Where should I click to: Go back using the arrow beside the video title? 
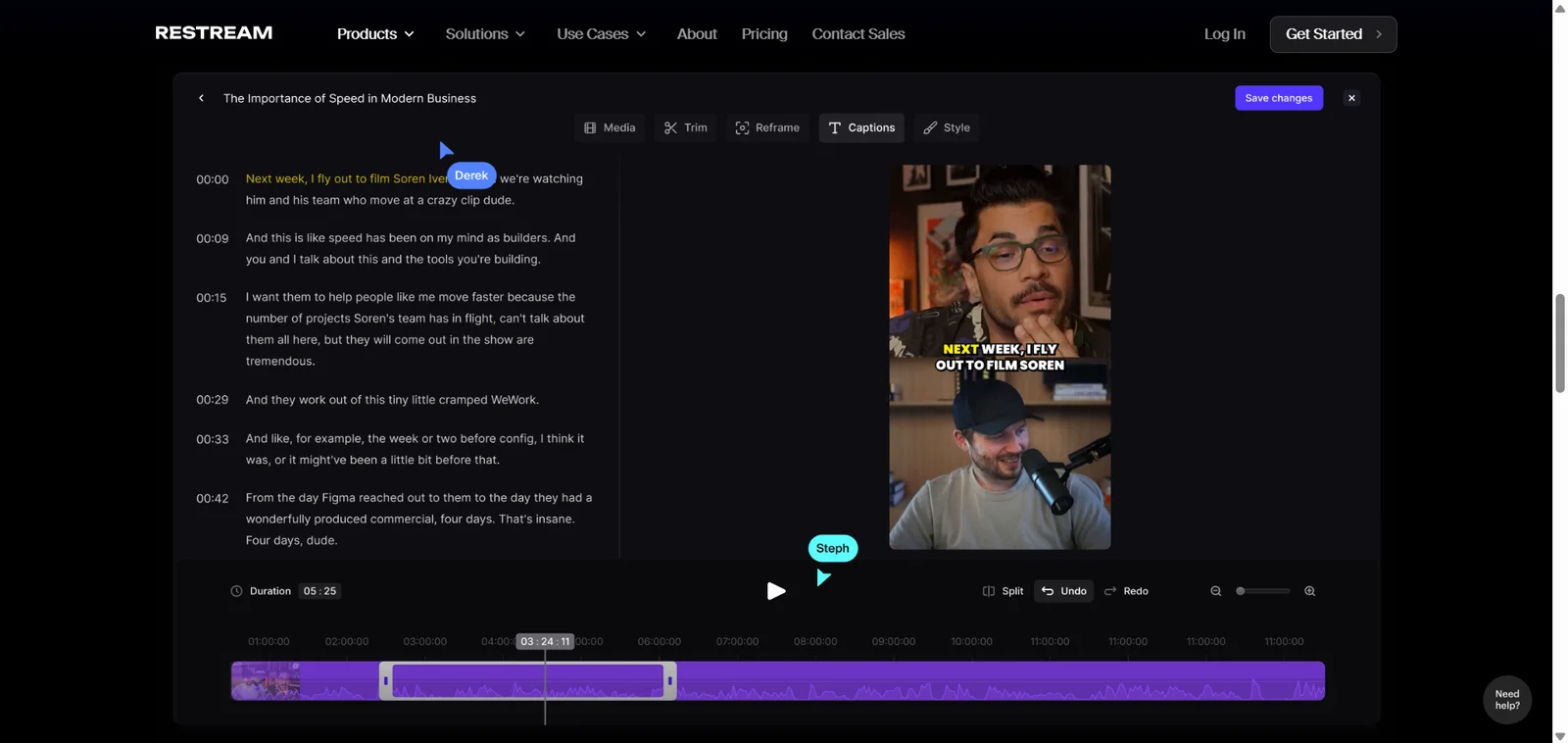point(201,98)
